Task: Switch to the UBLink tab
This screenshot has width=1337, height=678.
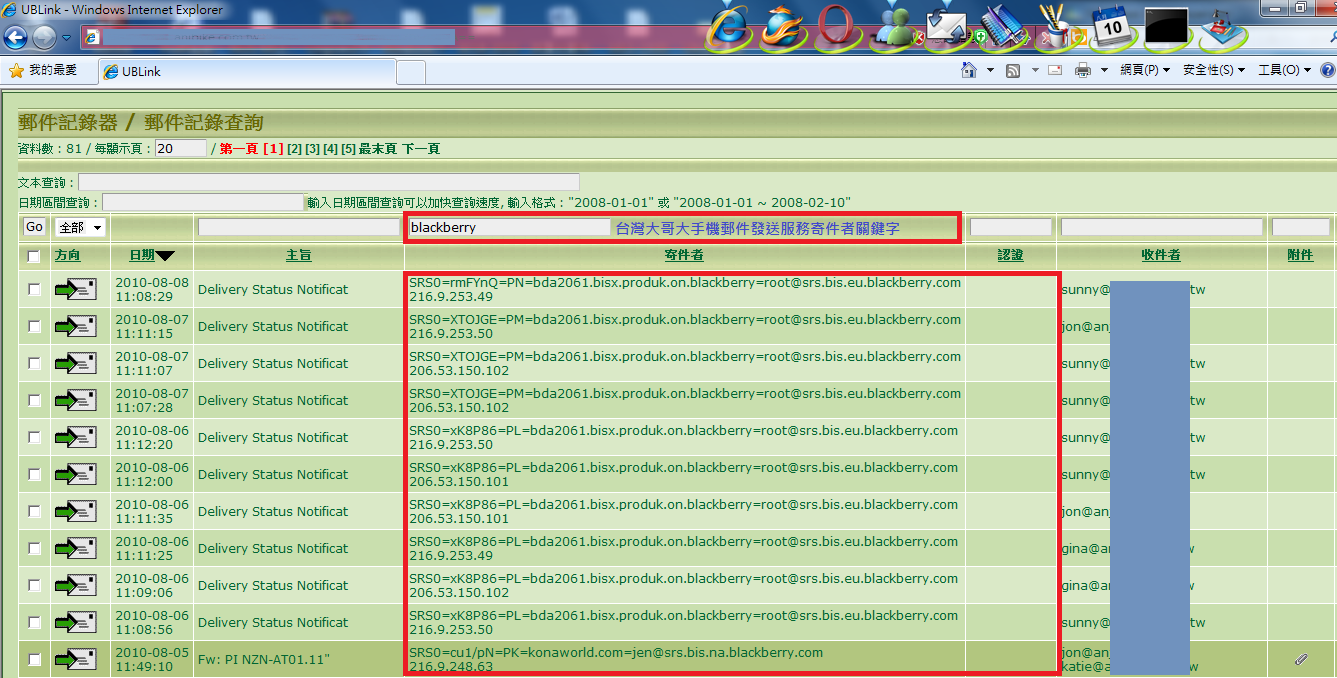Action: [247, 72]
